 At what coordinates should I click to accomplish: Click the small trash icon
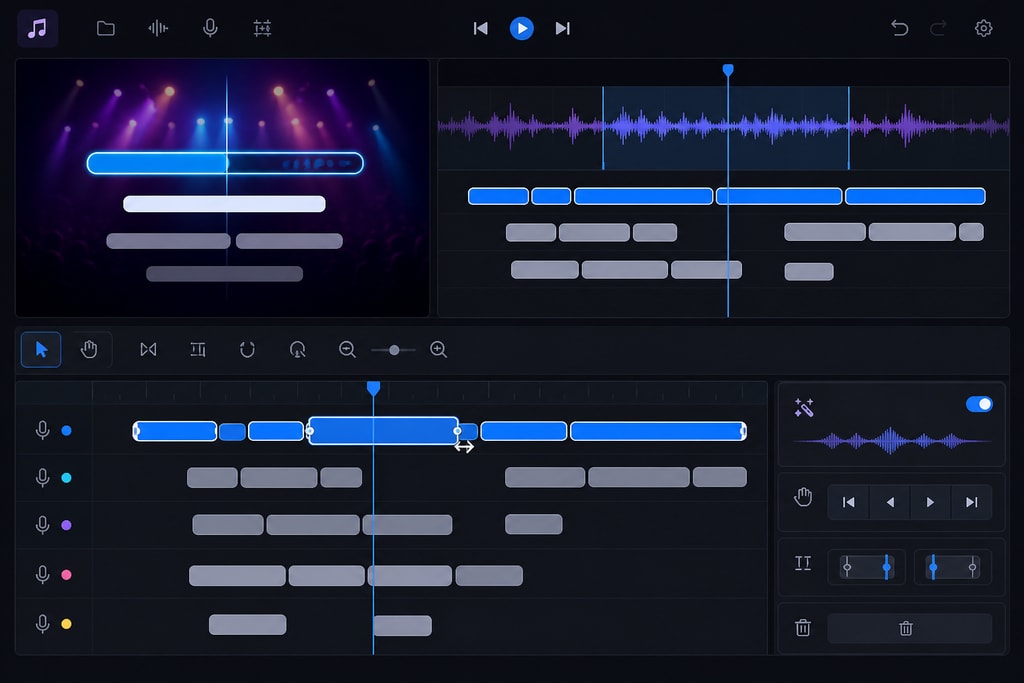point(803,628)
